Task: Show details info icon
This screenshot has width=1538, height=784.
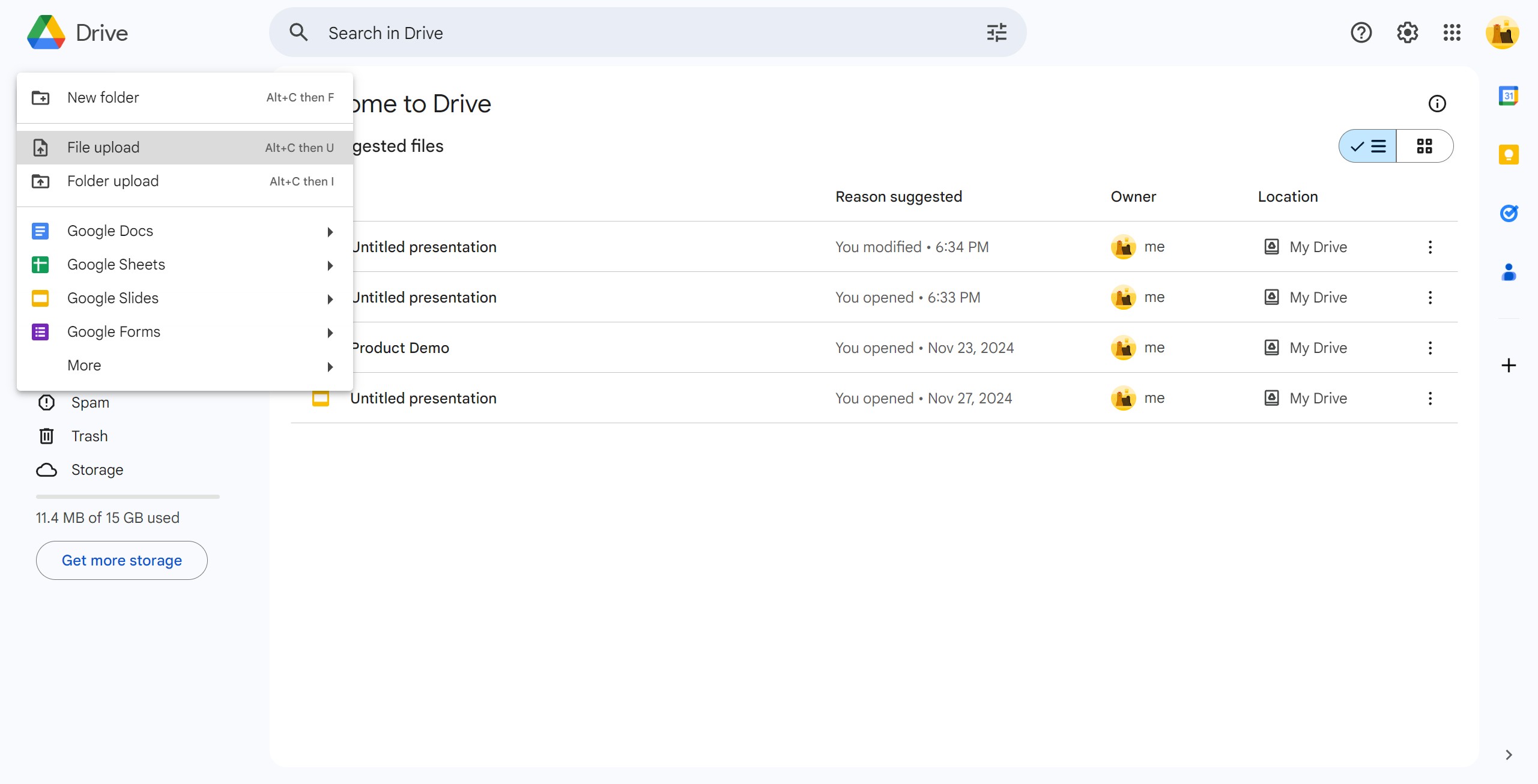Action: point(1437,104)
